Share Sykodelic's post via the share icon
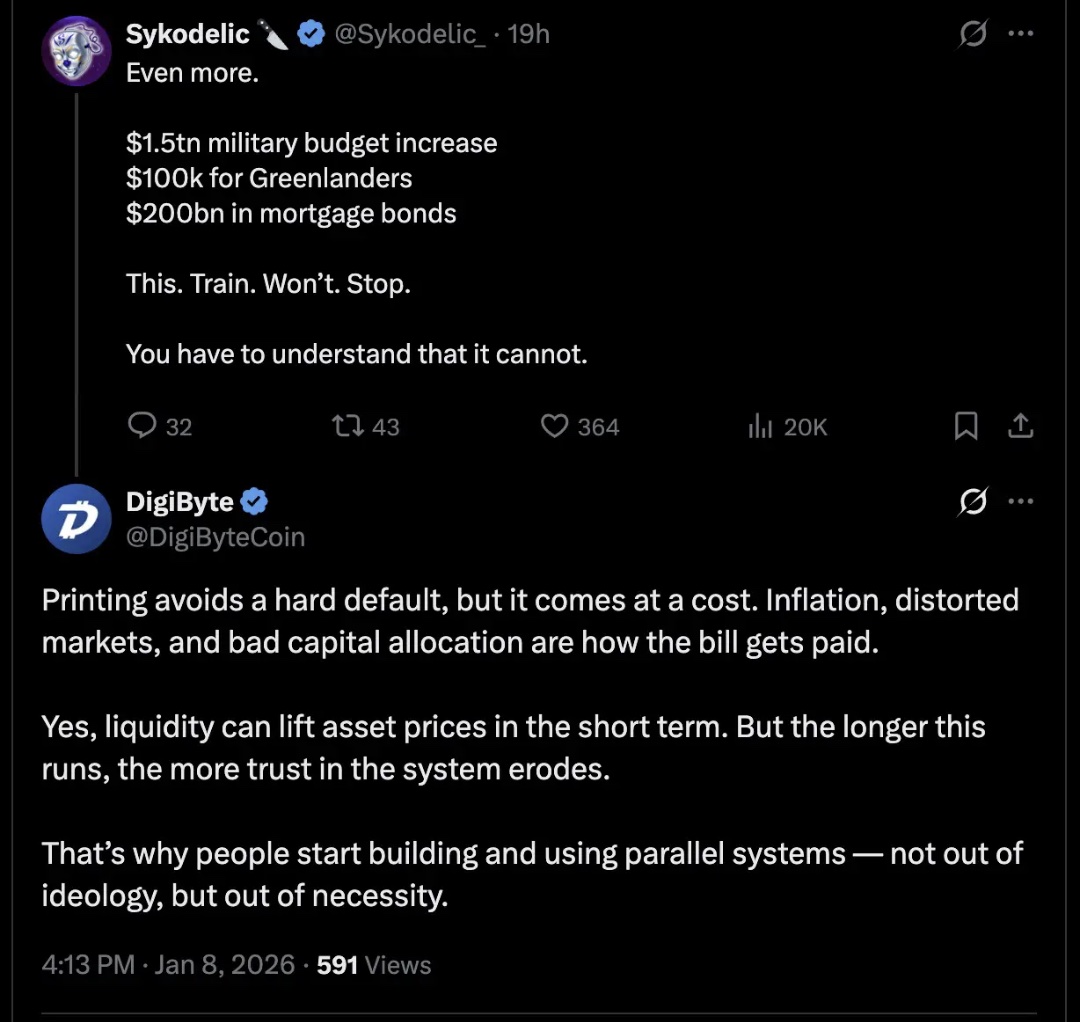 coord(1020,427)
